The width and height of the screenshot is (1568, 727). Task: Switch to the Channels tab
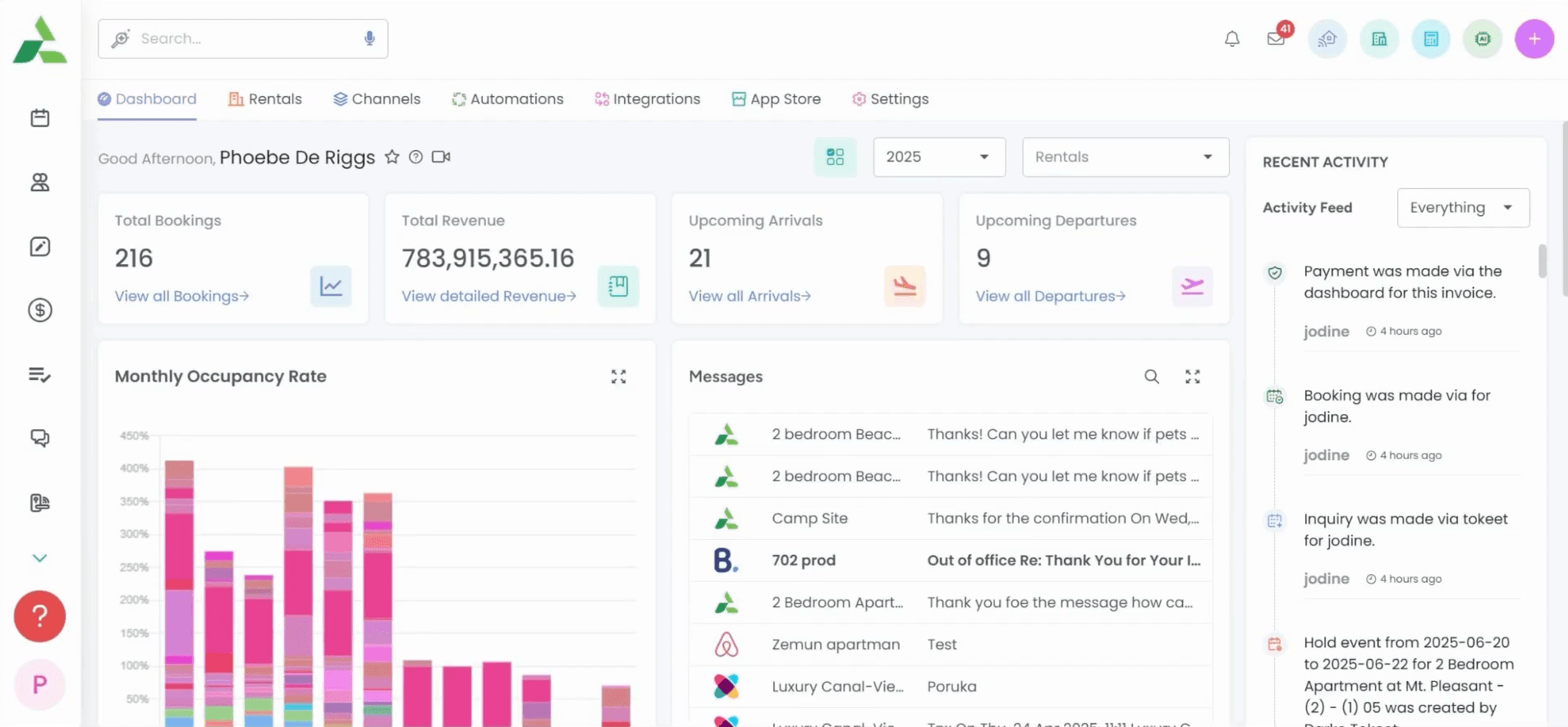(x=377, y=99)
